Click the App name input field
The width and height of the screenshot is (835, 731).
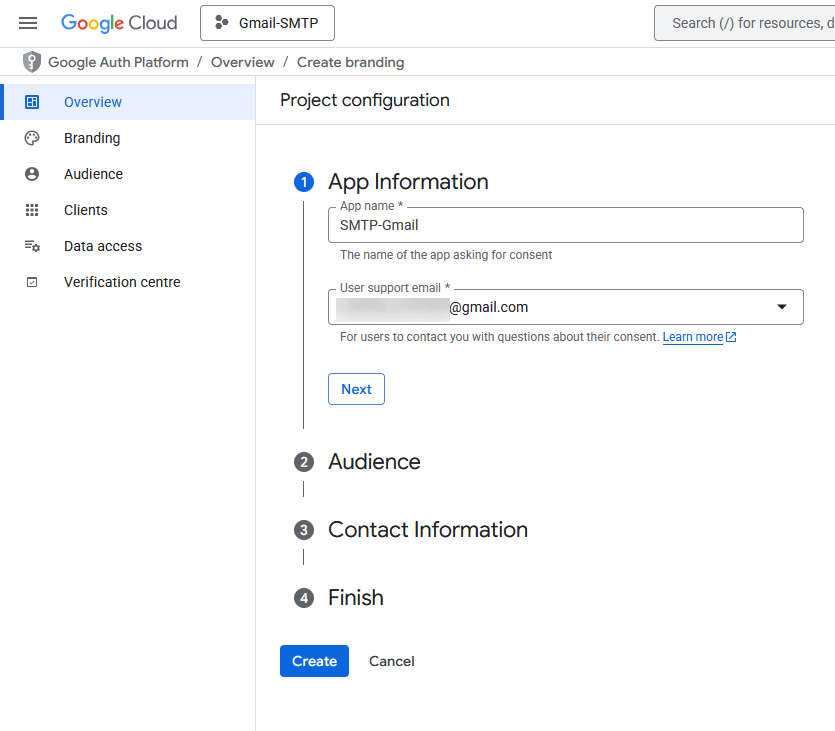click(x=565, y=225)
